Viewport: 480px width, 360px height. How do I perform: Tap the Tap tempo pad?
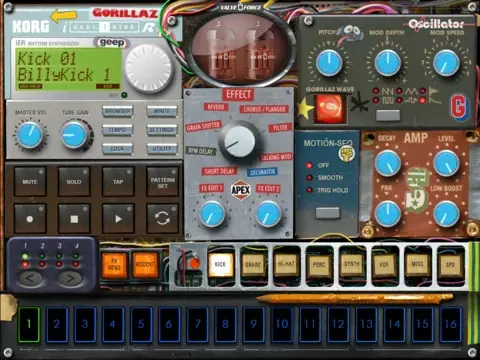[118, 181]
